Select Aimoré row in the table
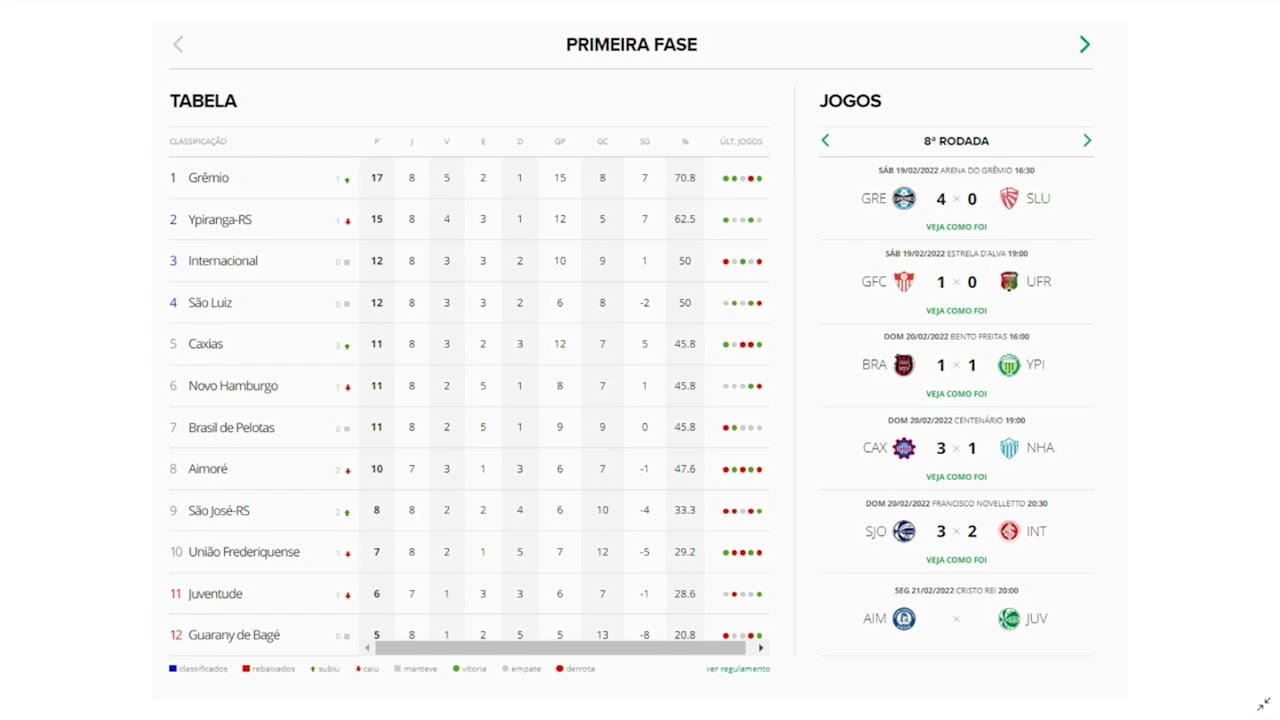This screenshot has height=720, width=1280. point(469,469)
